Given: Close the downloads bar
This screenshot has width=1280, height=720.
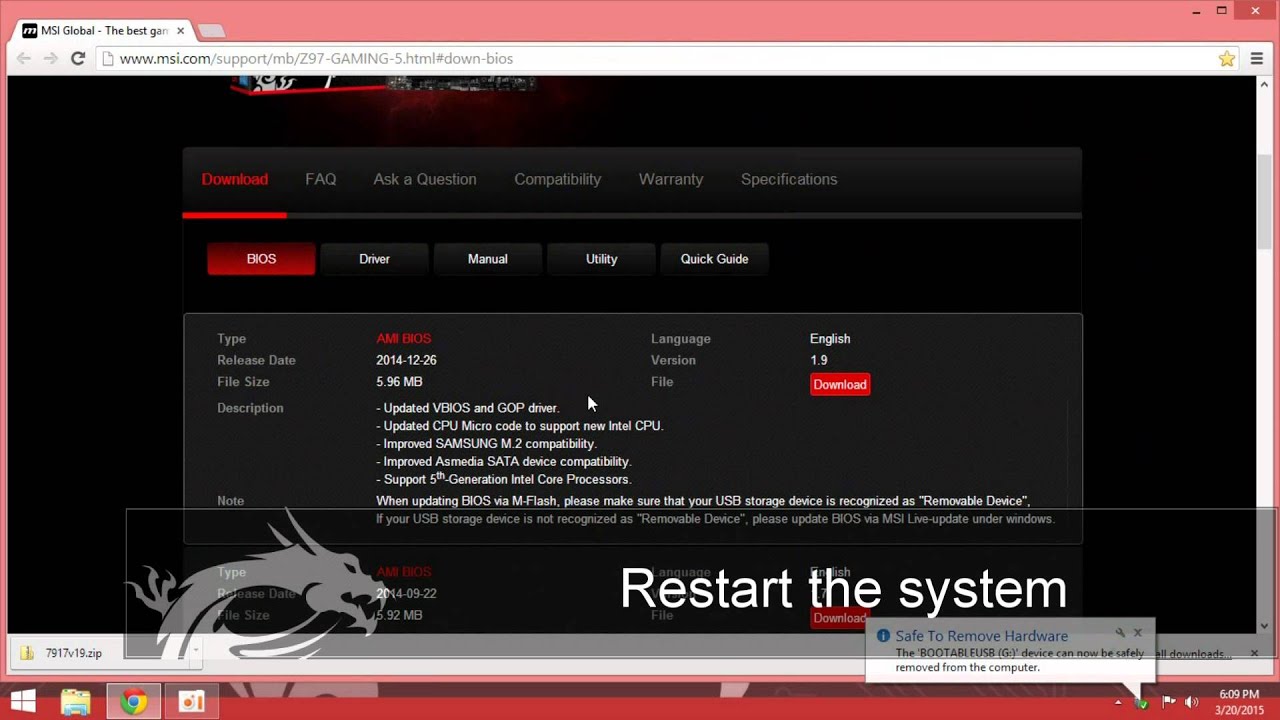Looking at the screenshot, I should pyautogui.click(x=1254, y=653).
